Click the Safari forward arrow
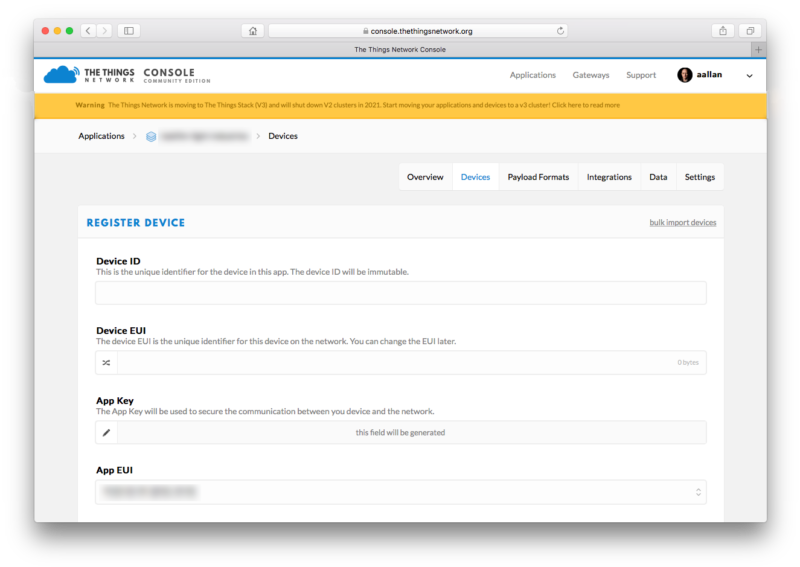The image size is (800, 567). (x=105, y=31)
